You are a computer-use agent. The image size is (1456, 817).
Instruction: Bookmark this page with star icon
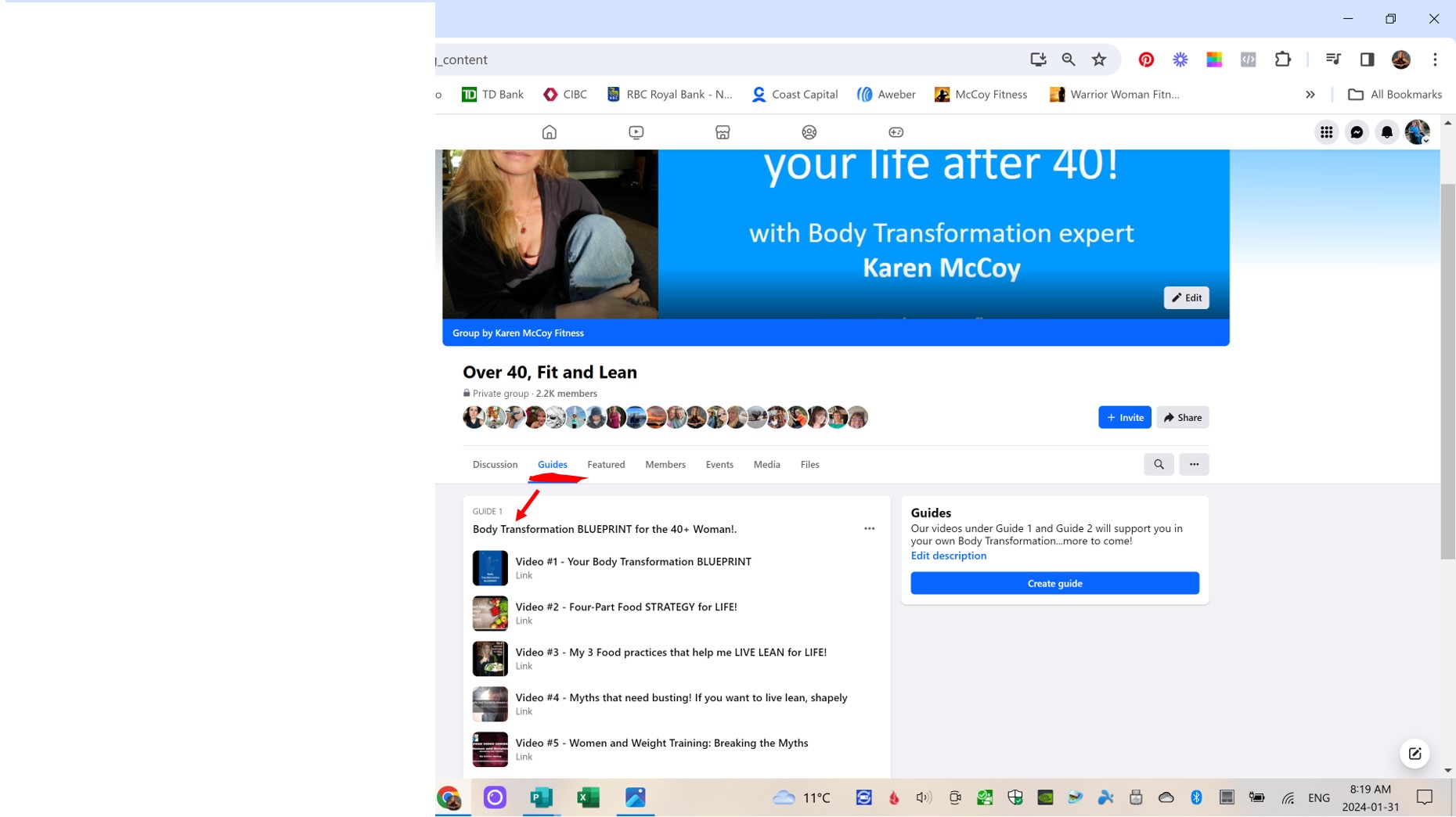(x=1099, y=59)
